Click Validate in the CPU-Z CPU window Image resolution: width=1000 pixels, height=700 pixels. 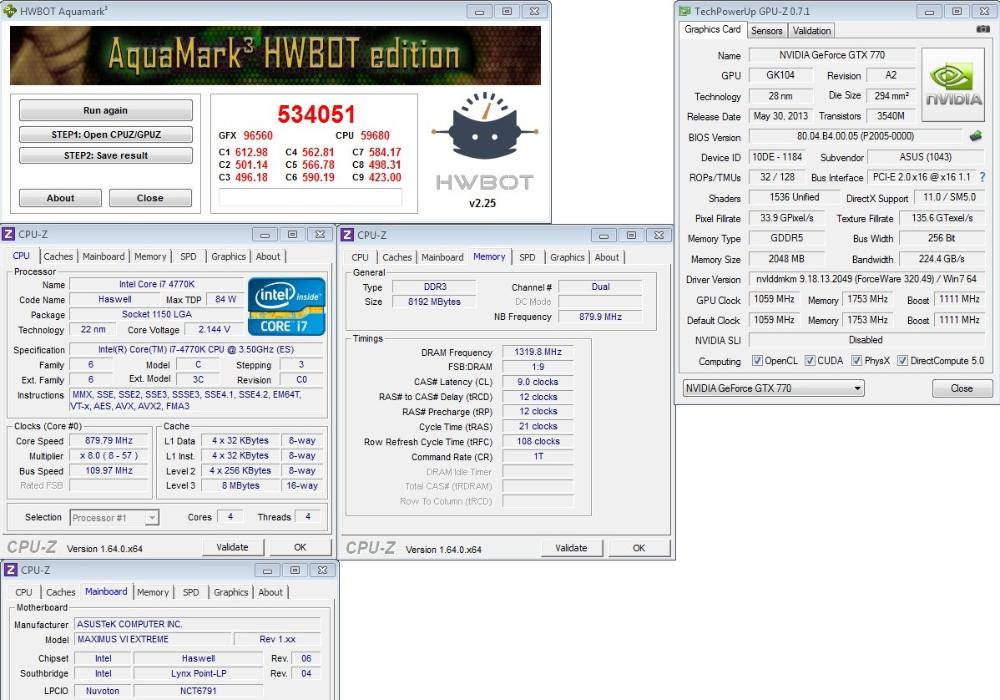pos(232,547)
